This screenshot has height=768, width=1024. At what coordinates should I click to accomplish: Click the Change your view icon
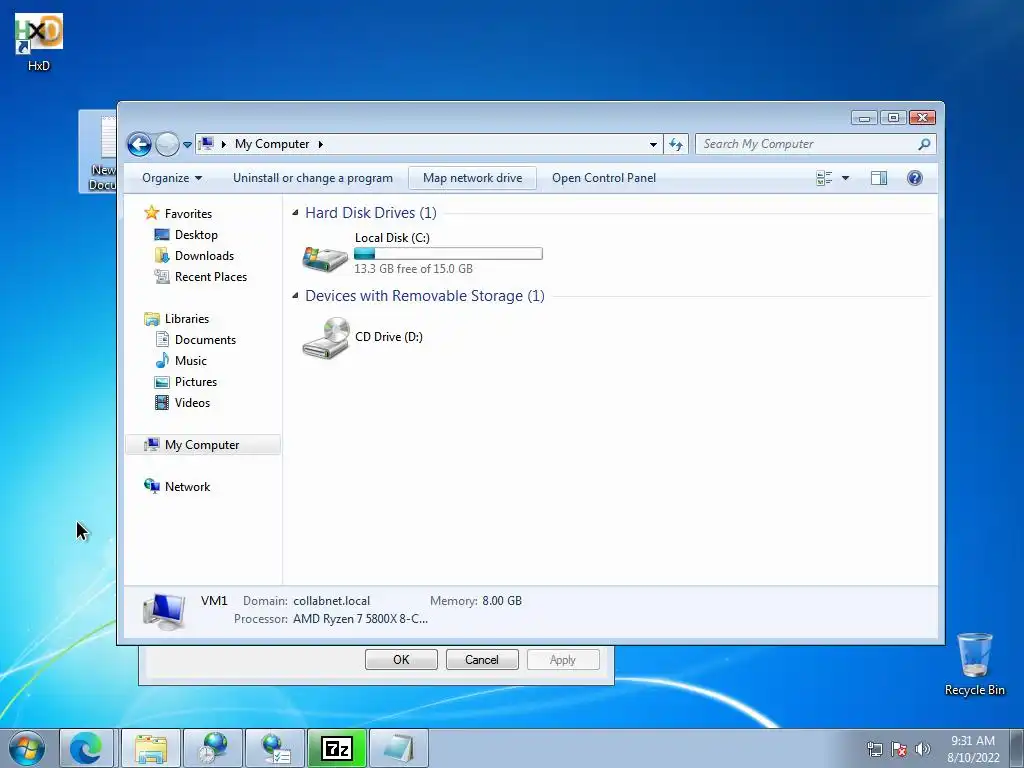tap(824, 178)
